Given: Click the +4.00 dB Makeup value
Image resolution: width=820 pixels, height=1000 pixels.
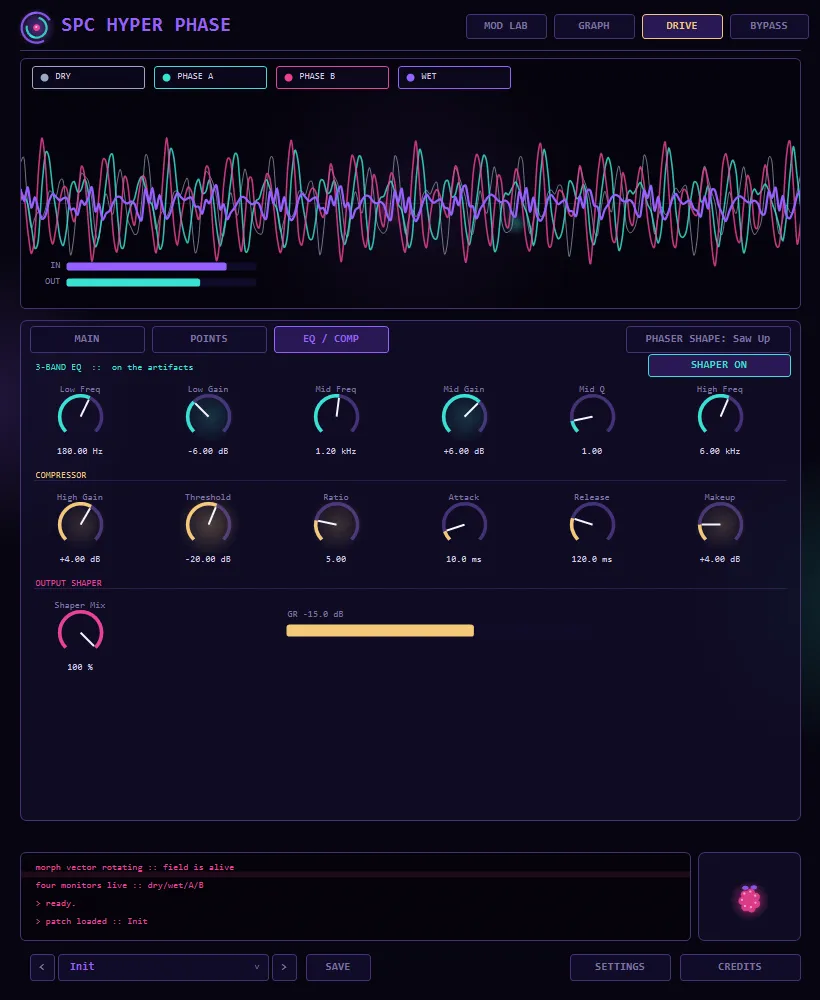Looking at the screenshot, I should (720, 559).
